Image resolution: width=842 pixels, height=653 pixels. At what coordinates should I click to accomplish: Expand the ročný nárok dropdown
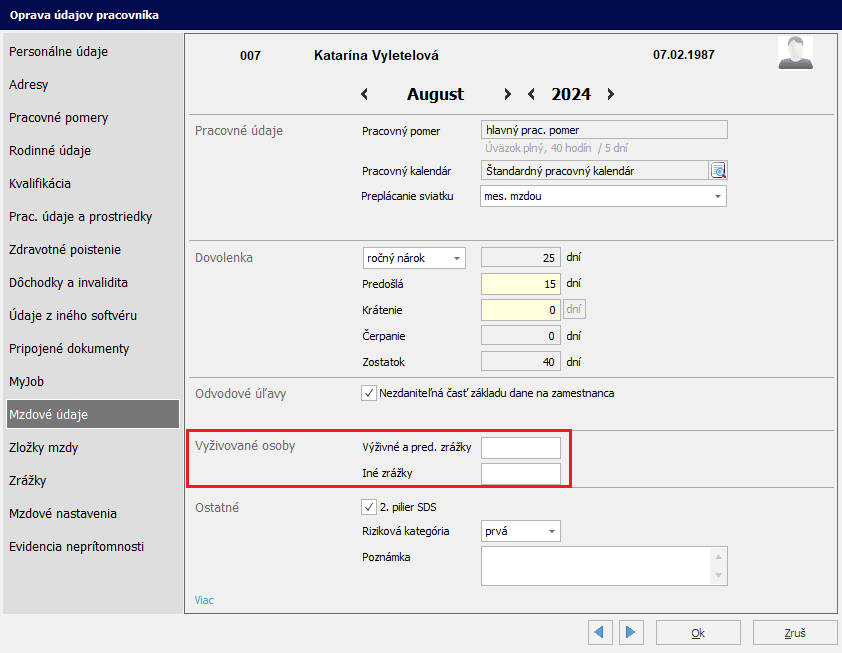pyautogui.click(x=414, y=258)
